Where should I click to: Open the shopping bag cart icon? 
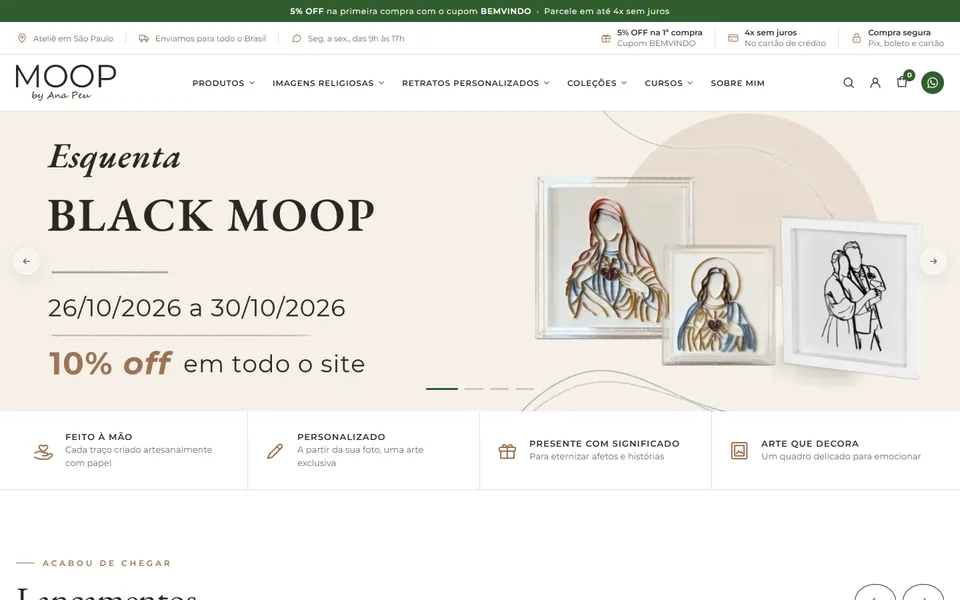tap(902, 82)
